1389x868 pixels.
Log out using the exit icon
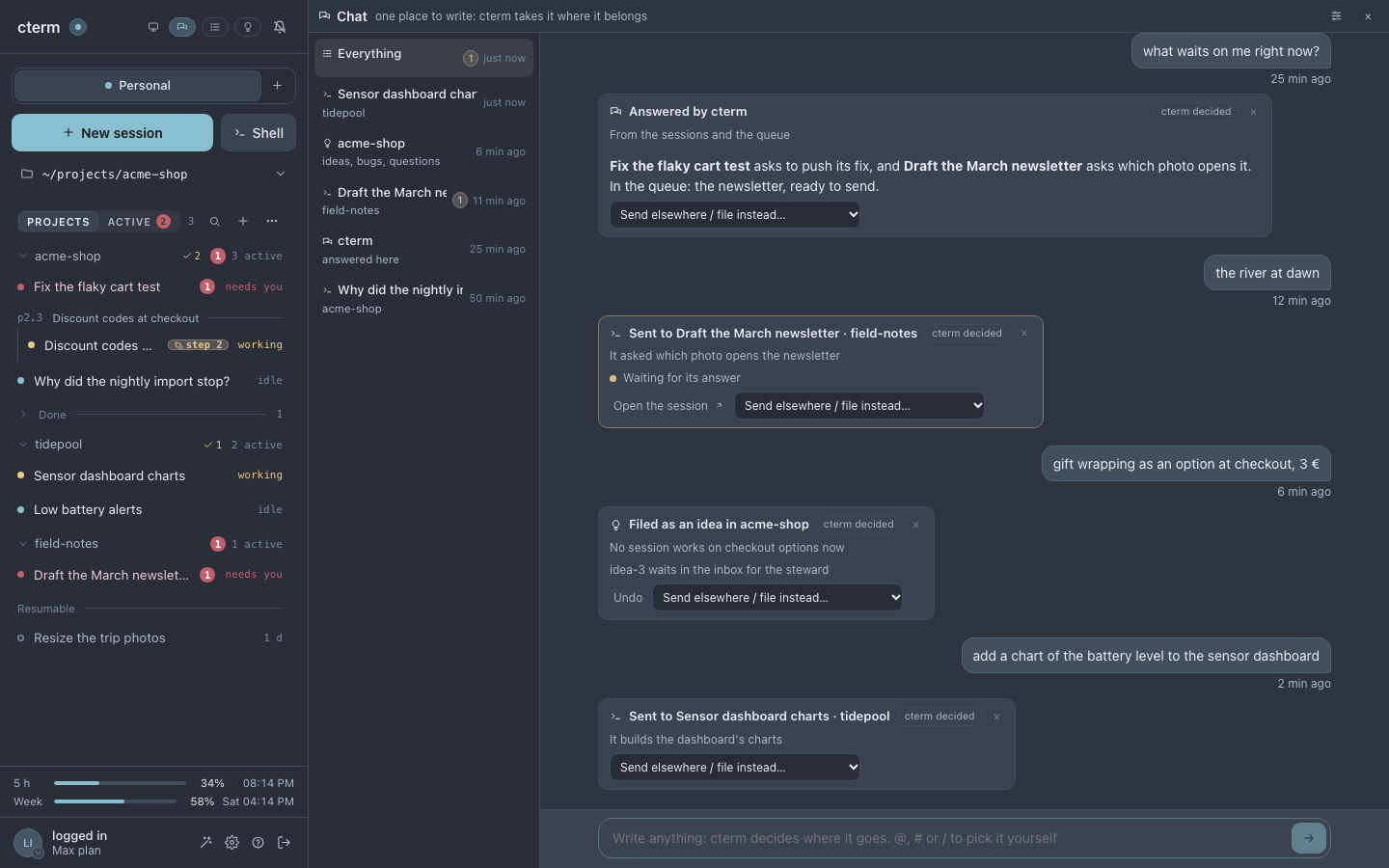click(x=284, y=843)
